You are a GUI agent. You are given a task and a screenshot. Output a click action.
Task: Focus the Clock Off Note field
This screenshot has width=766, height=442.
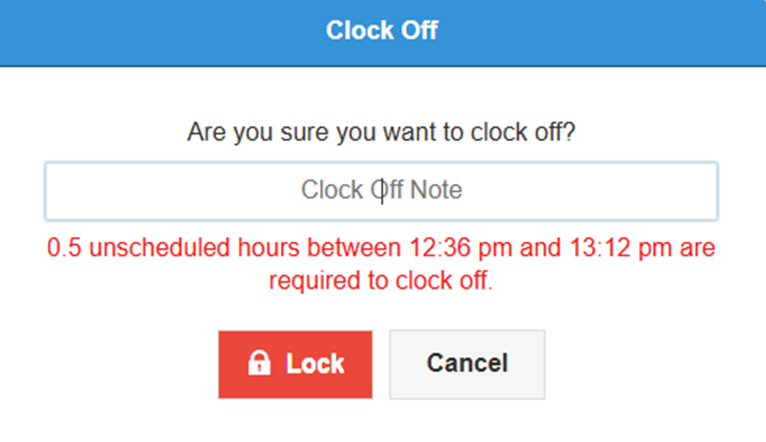point(381,191)
